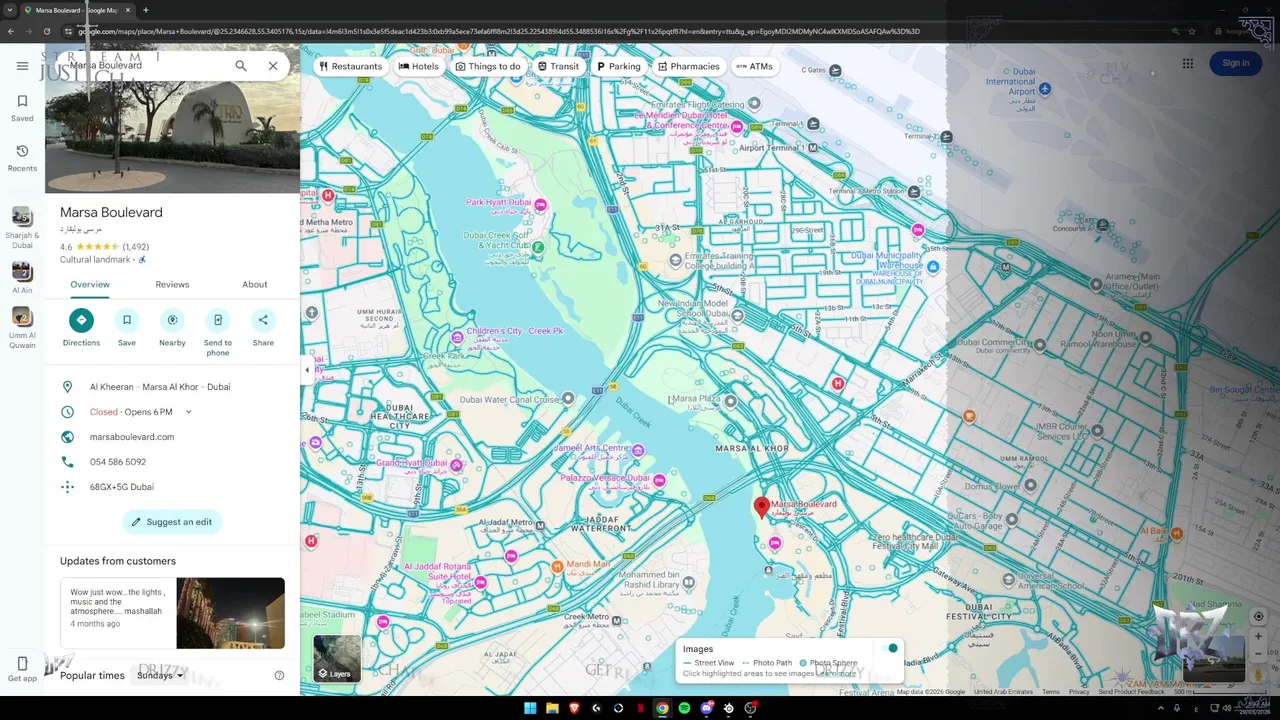1280x720 pixels.
Task: Click the red Marsa Boulevard map pin
Action: [x=761, y=507]
